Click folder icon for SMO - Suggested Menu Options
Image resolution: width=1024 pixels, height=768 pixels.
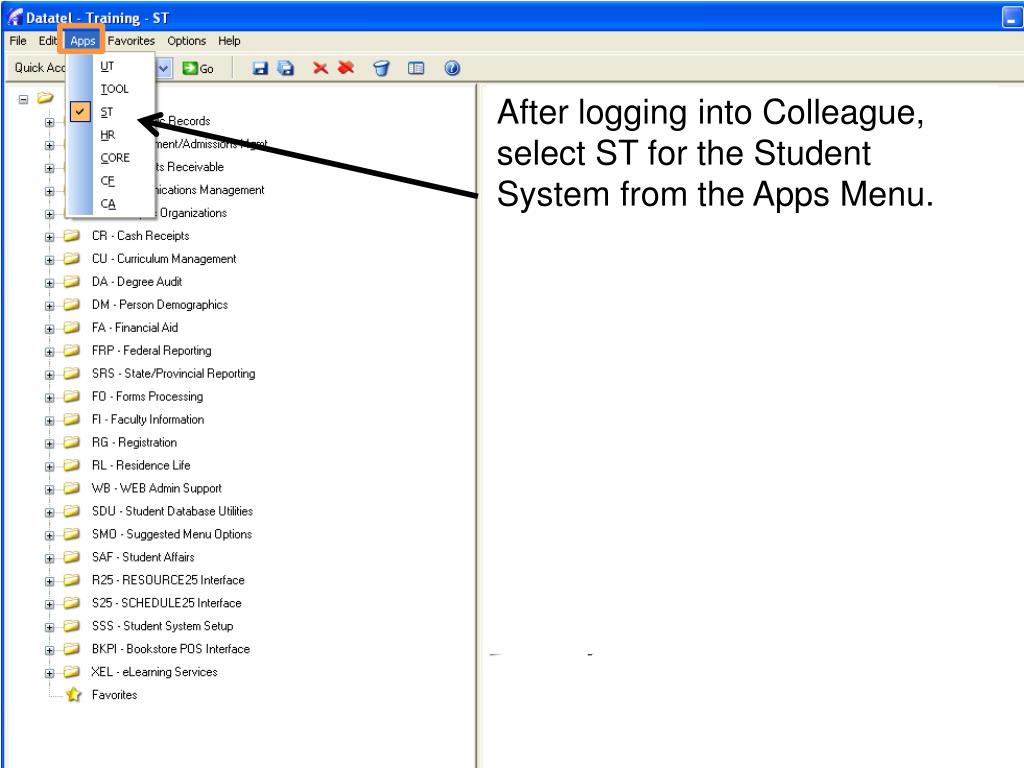pos(72,534)
